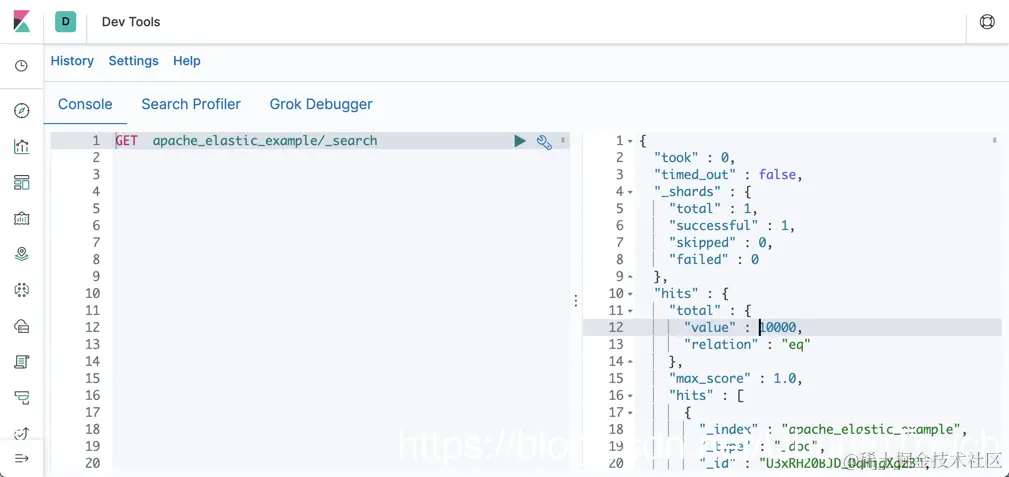Switch to Grok Debugger tab
Image resolution: width=1009 pixels, height=477 pixels.
tap(321, 104)
